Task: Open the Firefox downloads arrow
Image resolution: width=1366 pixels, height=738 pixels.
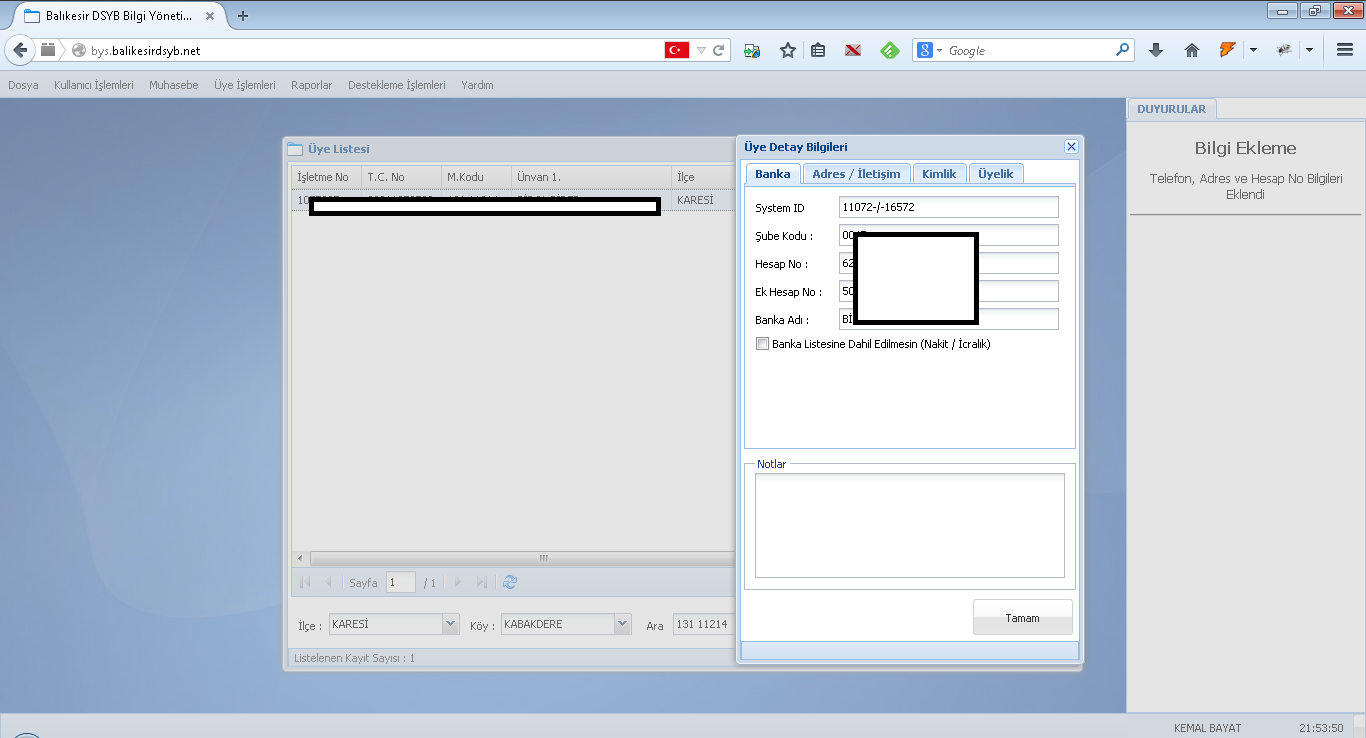Action: click(x=1156, y=50)
